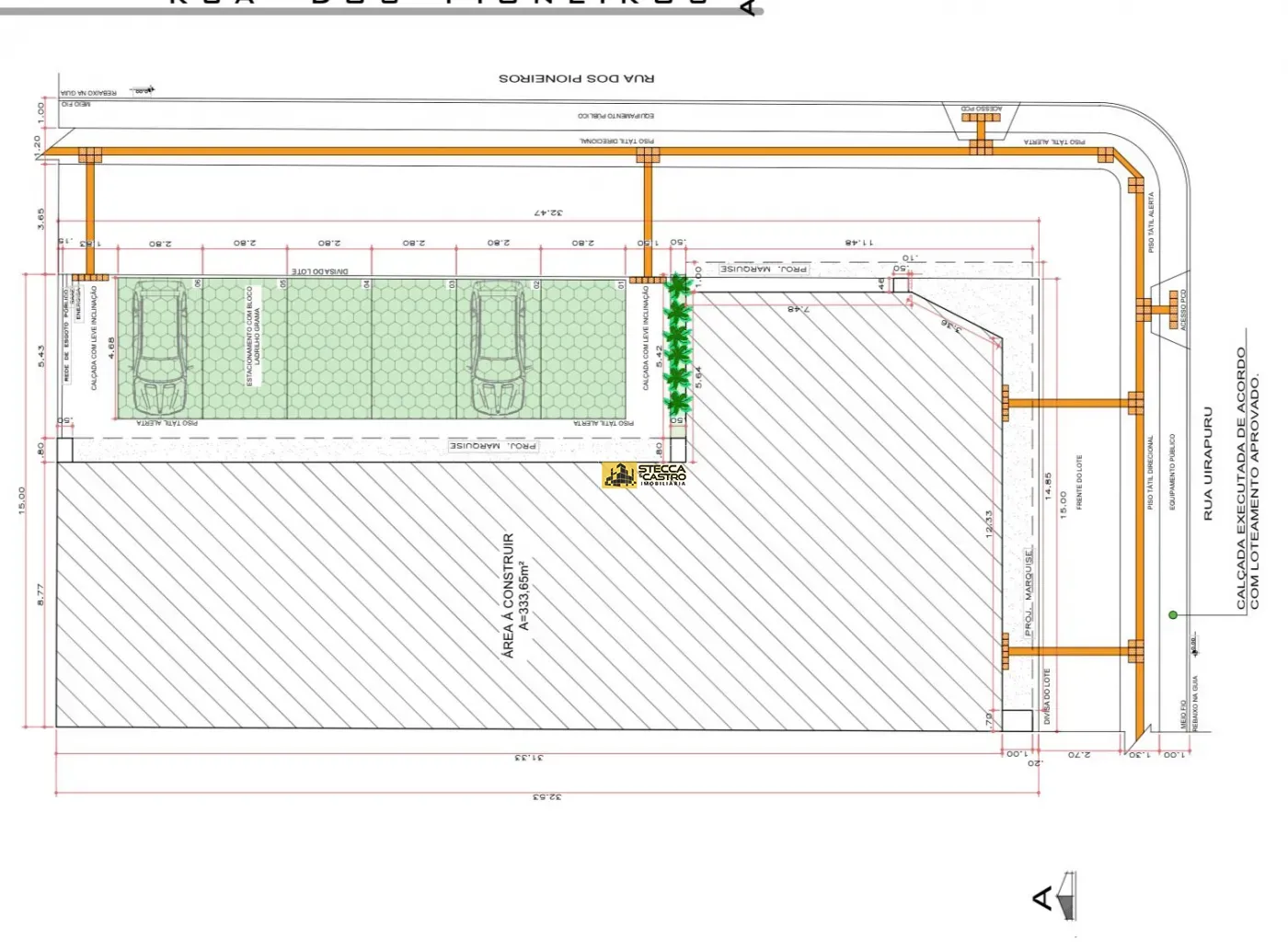
Task: Click the green dot callout marker
Action: pos(1173,614)
